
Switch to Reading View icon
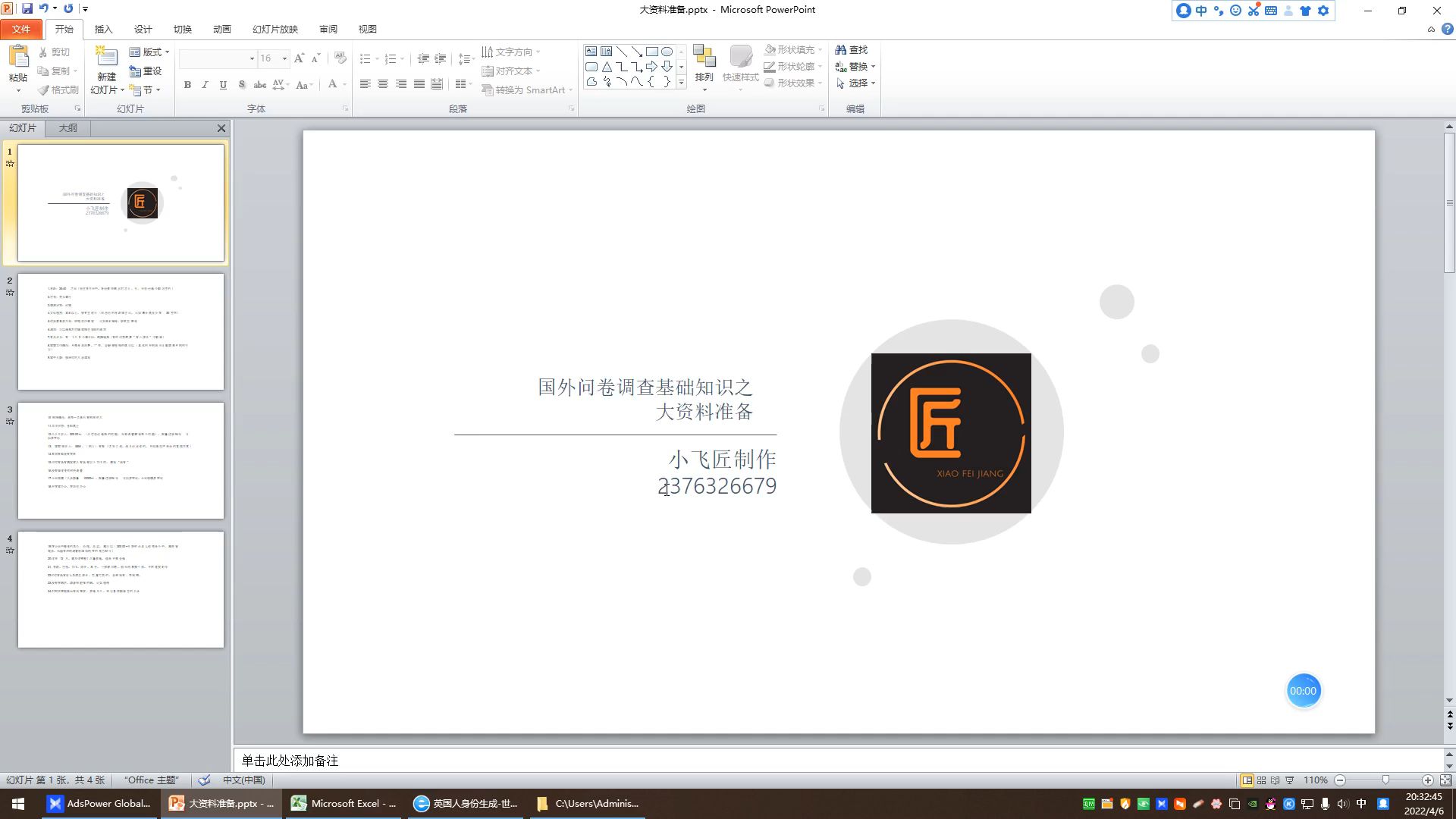click(1275, 780)
